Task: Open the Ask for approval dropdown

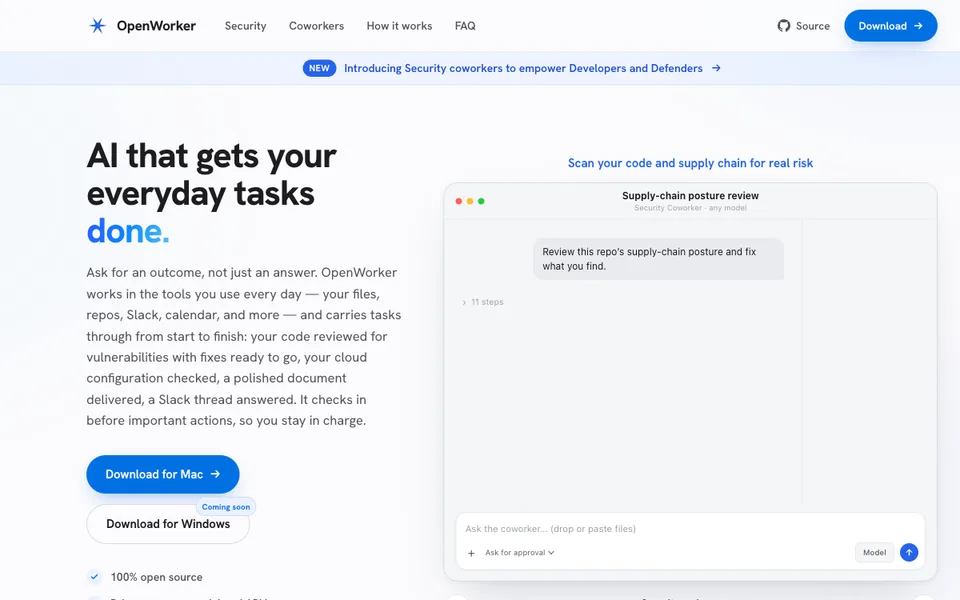Action: coord(519,552)
